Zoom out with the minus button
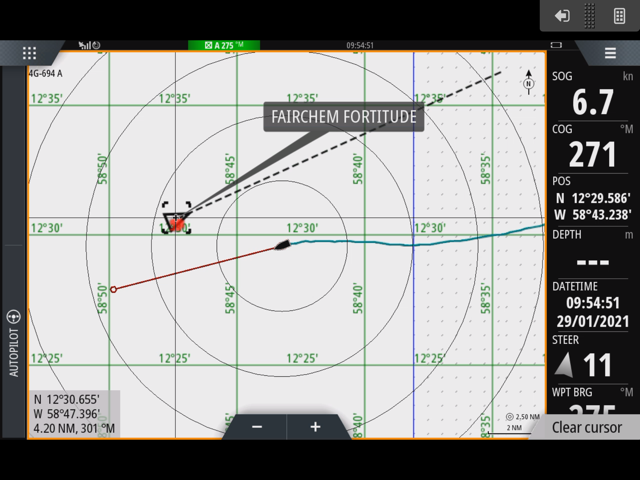640x480 pixels. coord(257,427)
